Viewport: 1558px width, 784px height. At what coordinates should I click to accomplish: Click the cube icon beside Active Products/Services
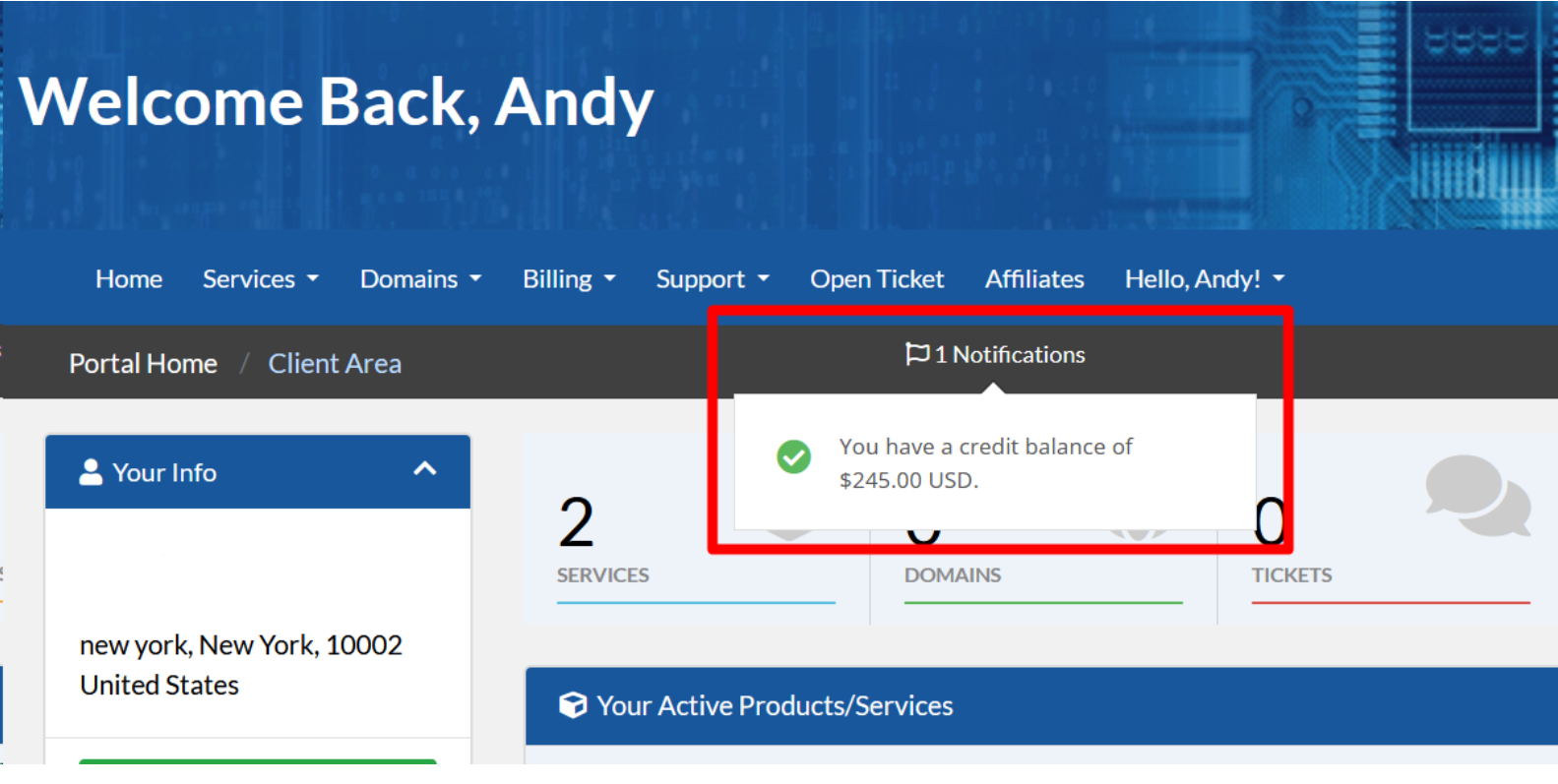[572, 705]
